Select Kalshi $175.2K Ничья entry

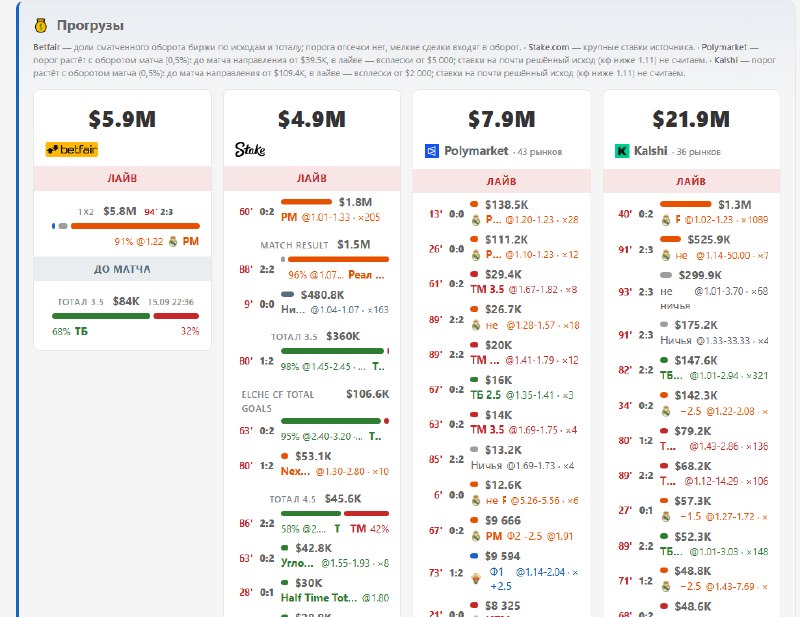(691, 332)
